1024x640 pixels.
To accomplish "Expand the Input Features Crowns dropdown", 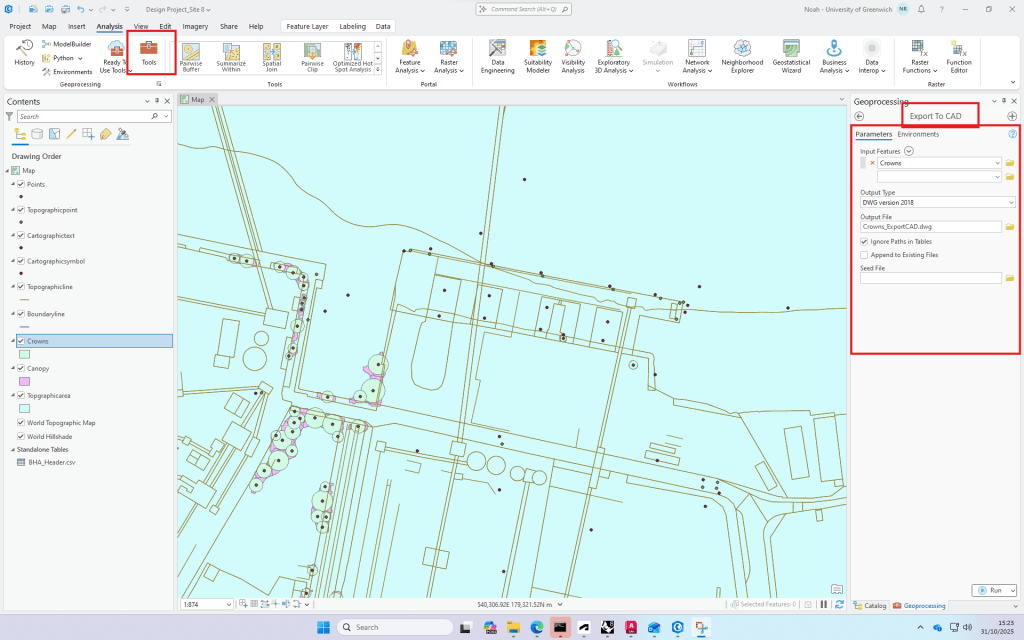I will click(997, 162).
